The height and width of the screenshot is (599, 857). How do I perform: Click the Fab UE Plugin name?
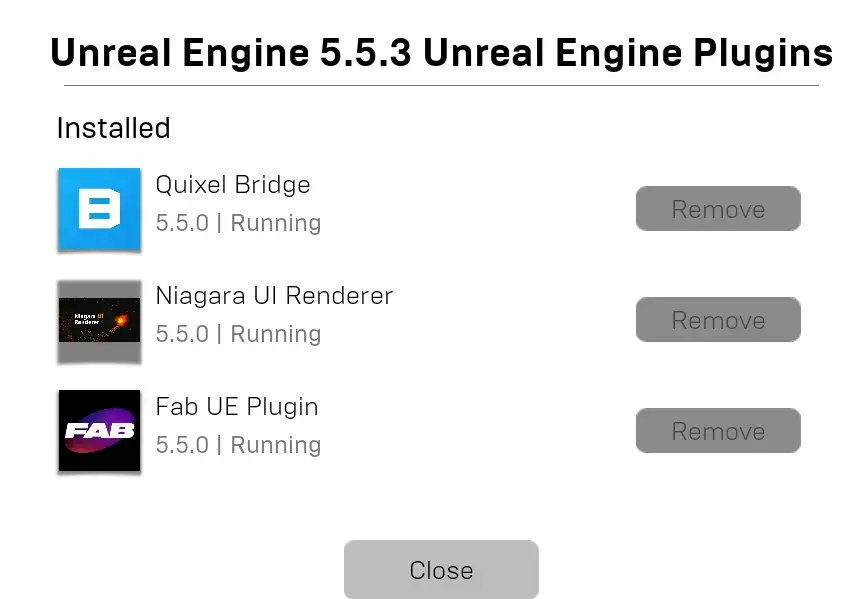coord(237,407)
